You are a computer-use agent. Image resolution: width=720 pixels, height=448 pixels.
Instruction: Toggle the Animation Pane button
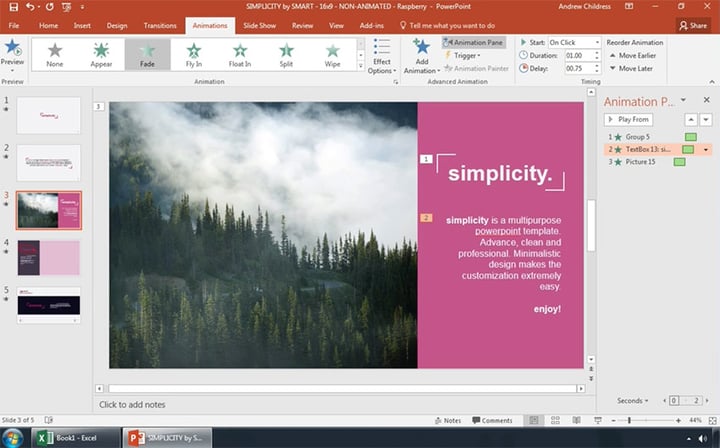click(474, 42)
